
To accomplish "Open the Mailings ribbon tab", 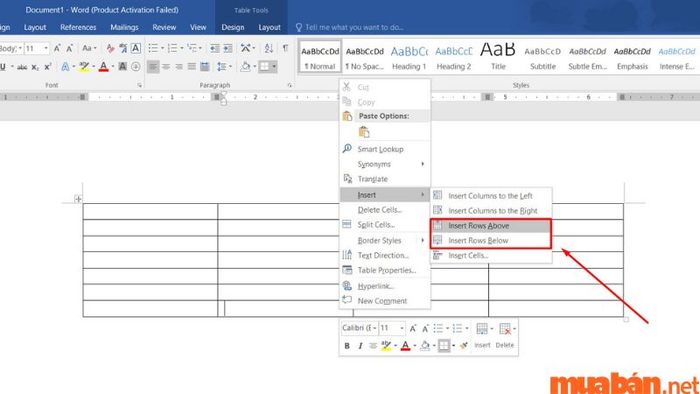I will [x=124, y=27].
